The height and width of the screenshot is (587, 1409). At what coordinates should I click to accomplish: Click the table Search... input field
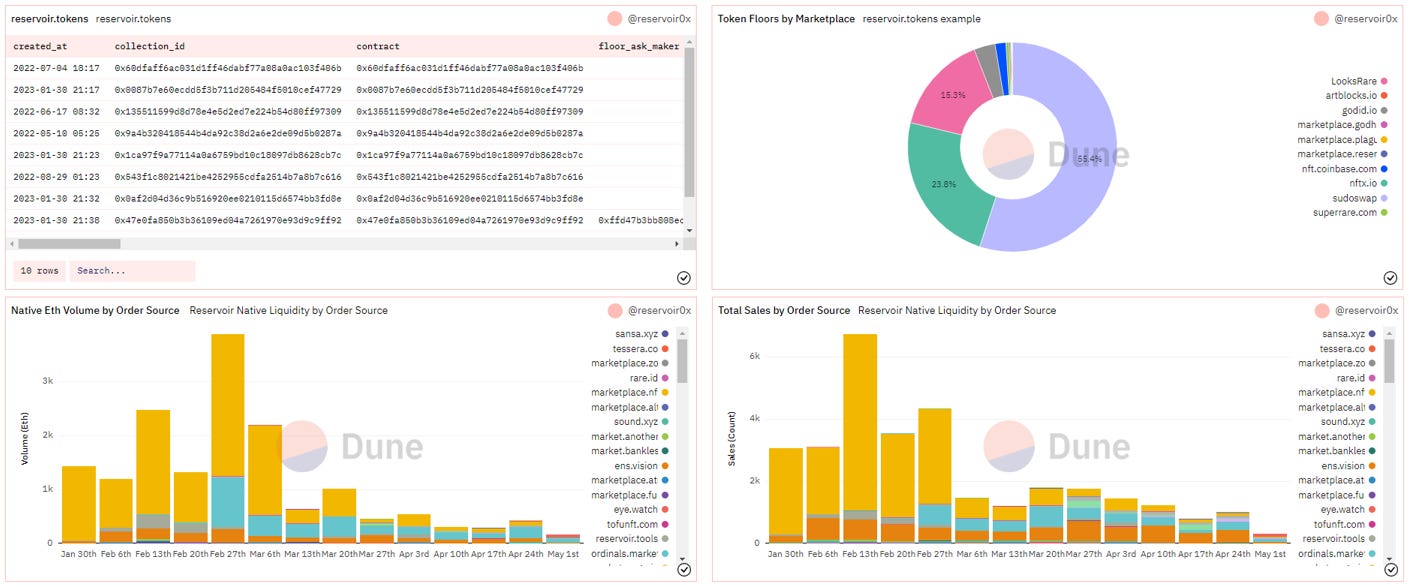132,271
